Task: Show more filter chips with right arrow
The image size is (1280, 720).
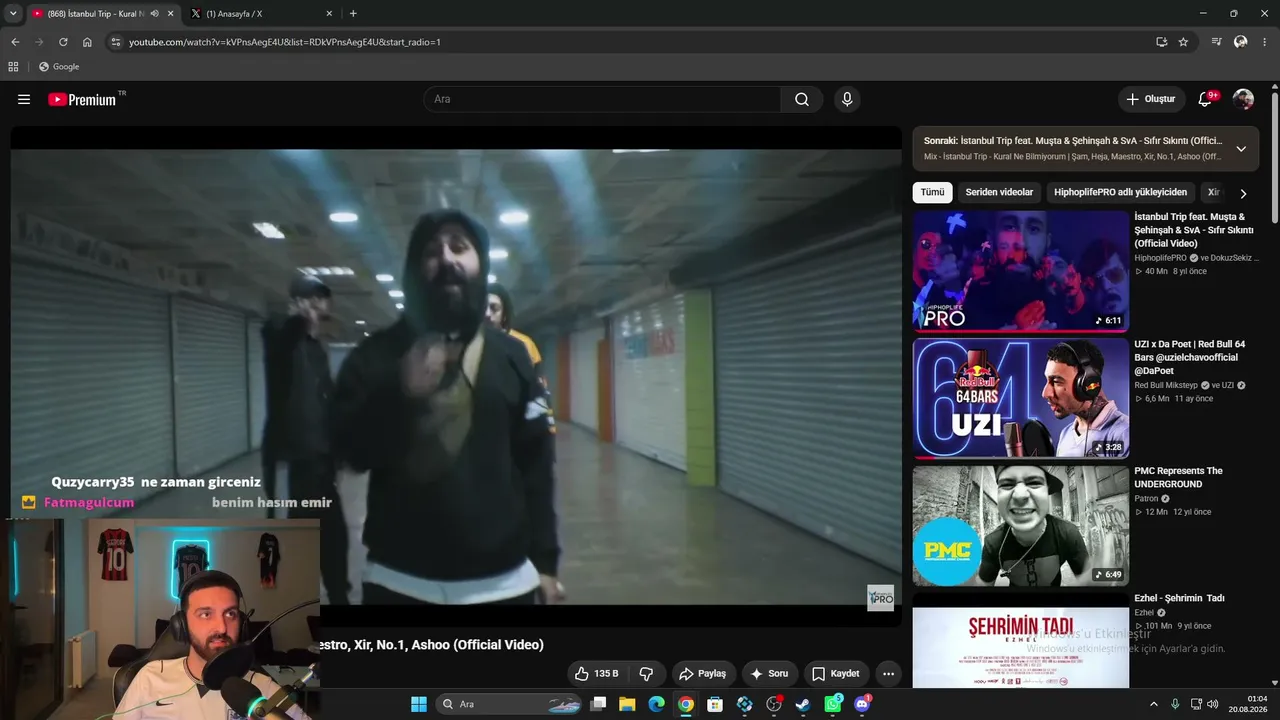Action: (x=1243, y=193)
